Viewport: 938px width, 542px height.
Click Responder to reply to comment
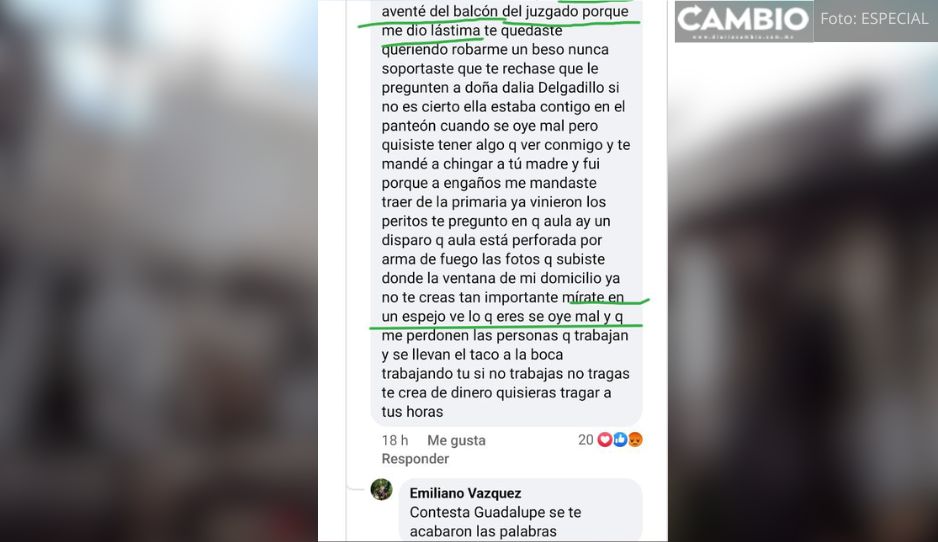click(415, 459)
